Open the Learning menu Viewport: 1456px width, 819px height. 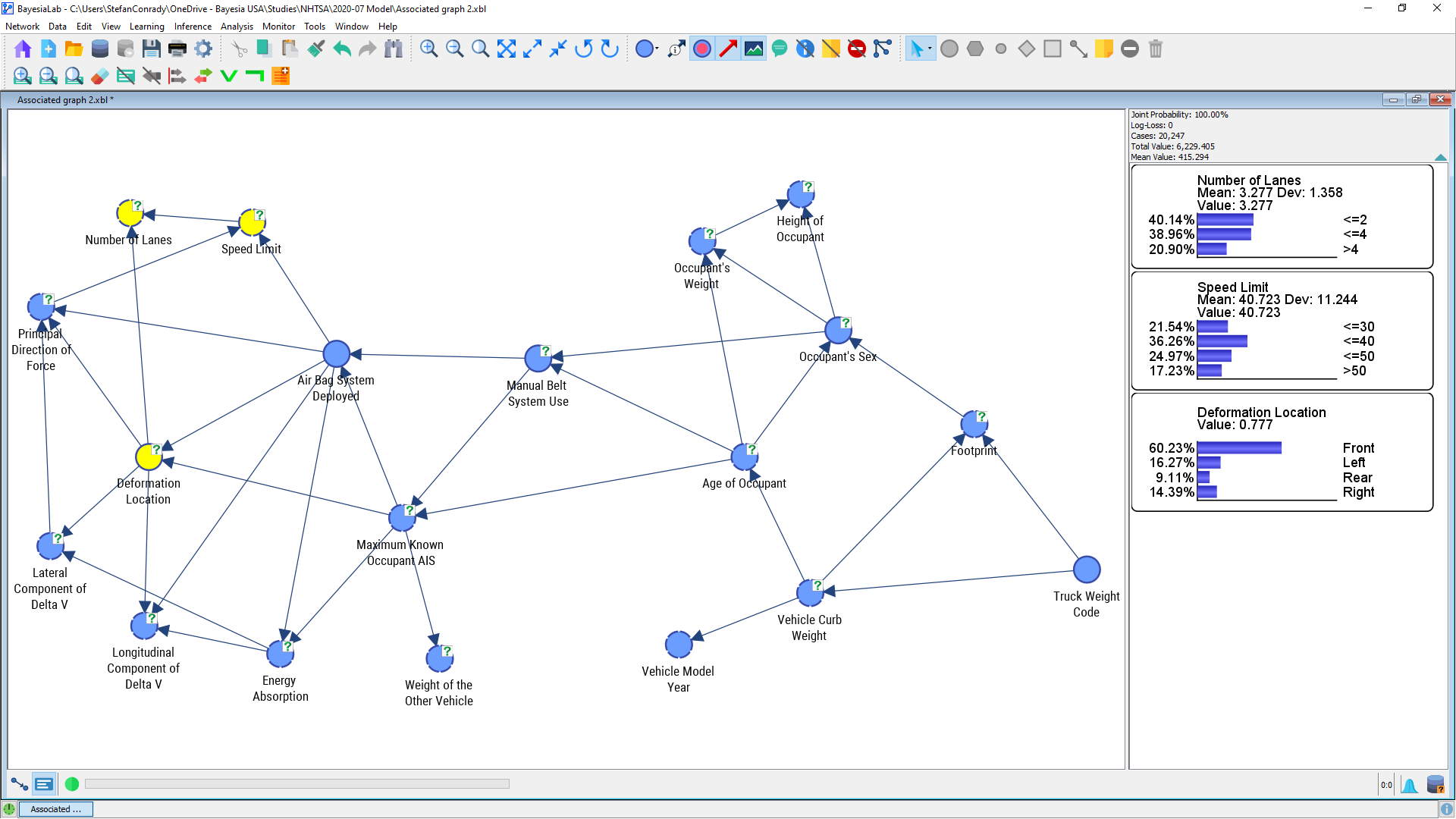pos(146,26)
